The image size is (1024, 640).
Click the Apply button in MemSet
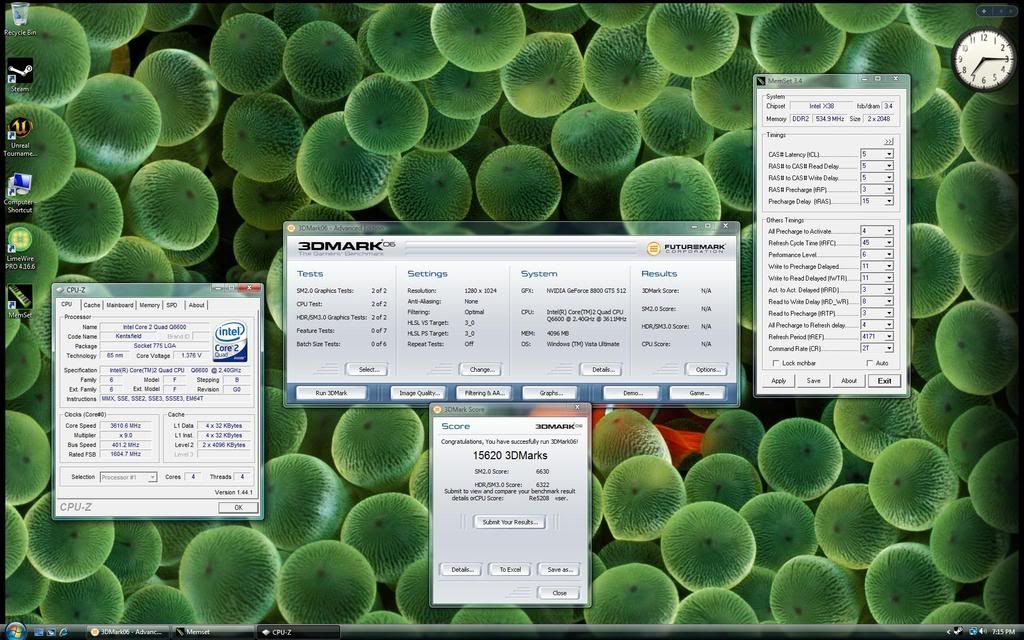(778, 381)
